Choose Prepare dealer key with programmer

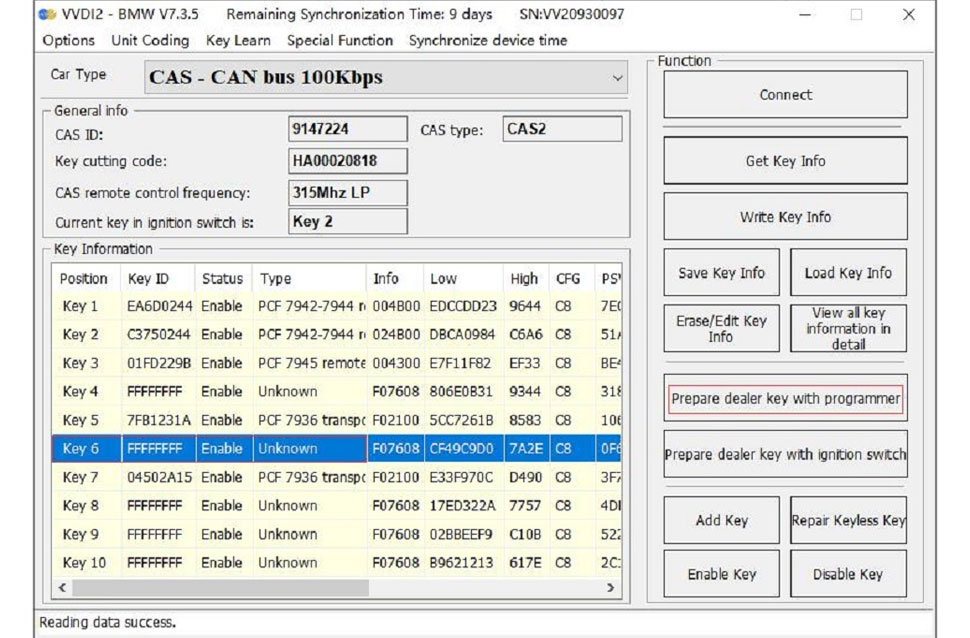[x=785, y=399]
